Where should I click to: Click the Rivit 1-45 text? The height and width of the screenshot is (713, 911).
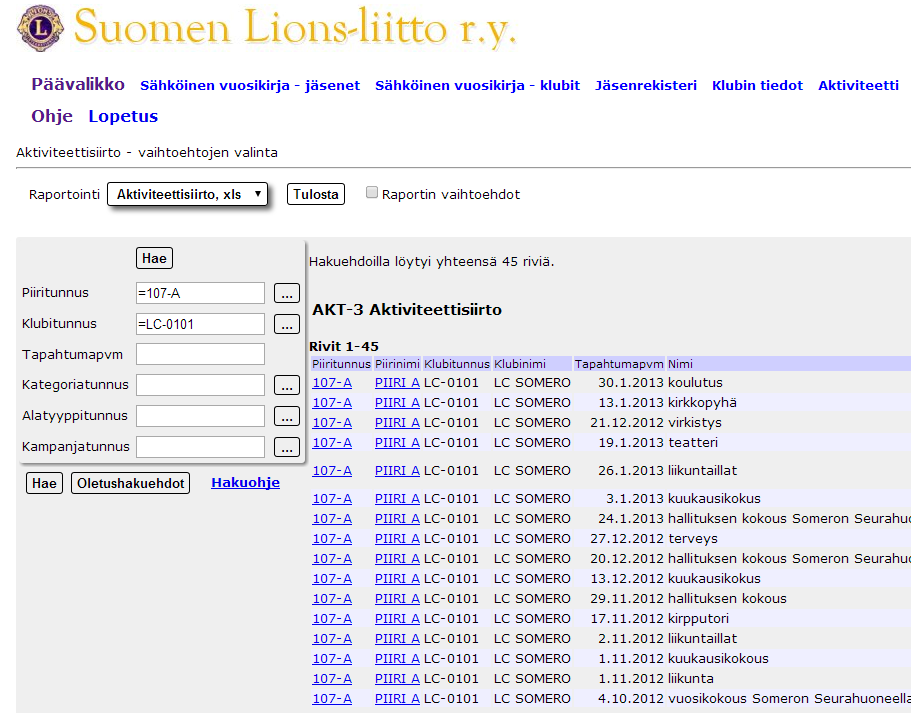click(343, 346)
